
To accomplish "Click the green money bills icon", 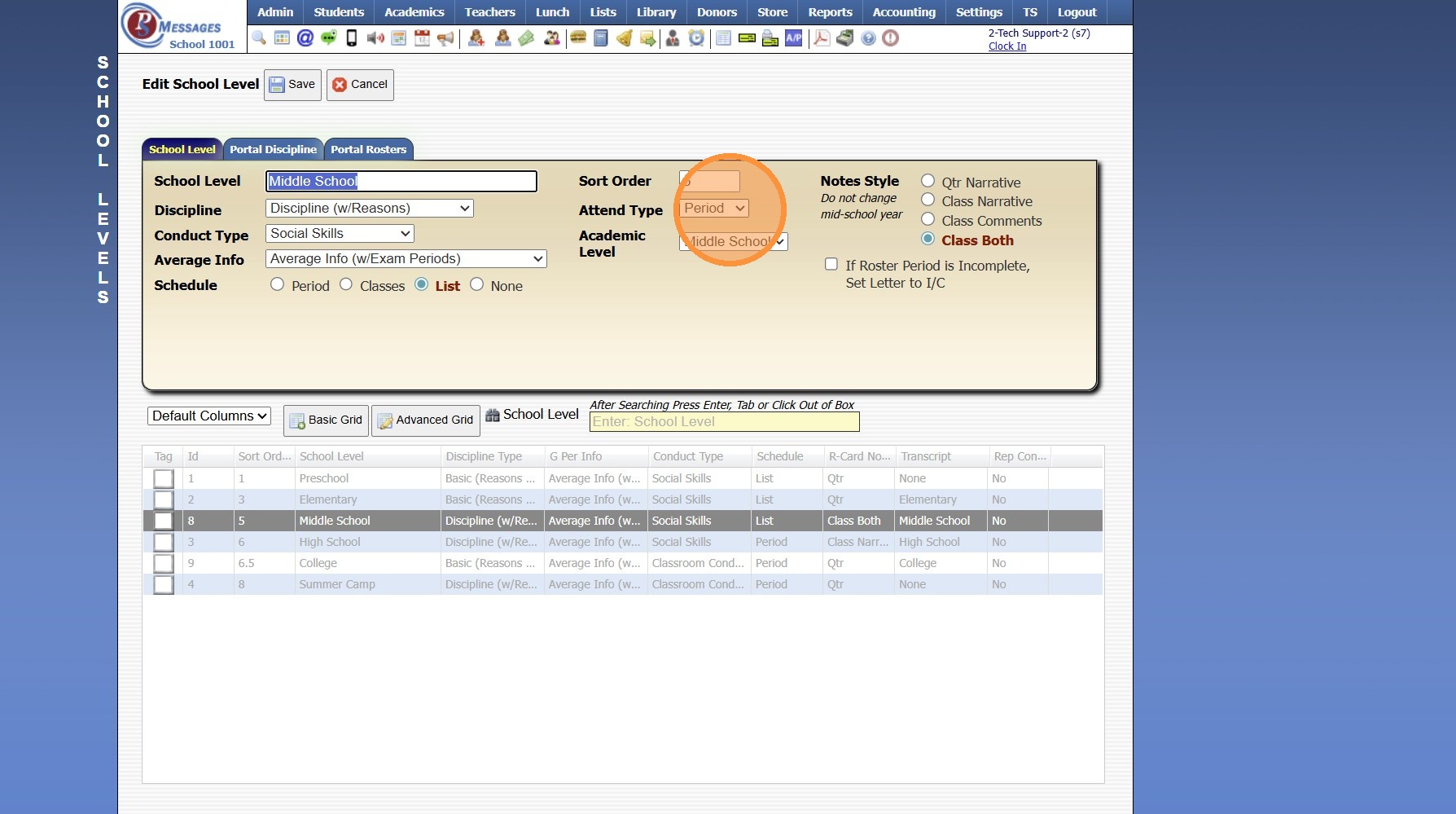I will point(526,37).
